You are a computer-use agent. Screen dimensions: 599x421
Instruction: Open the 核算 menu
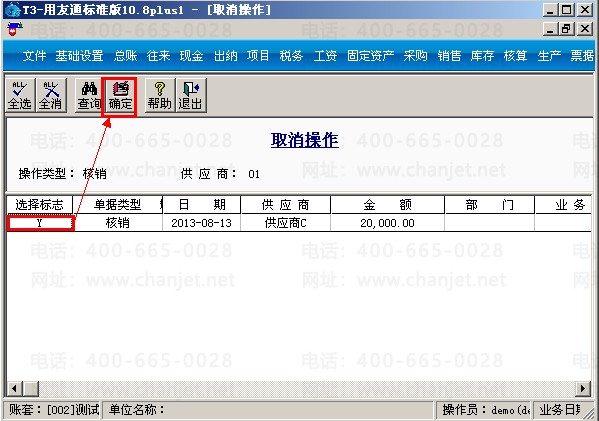point(515,56)
